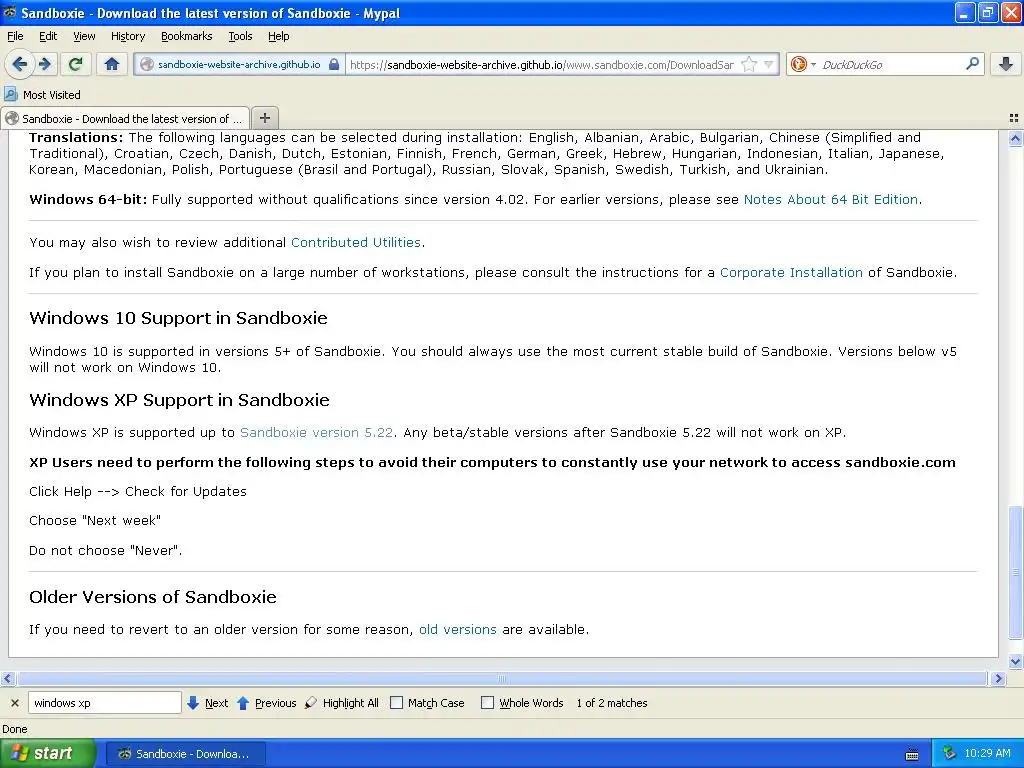Click the address bar URL field
This screenshot has width=1024, height=768.
(541, 65)
